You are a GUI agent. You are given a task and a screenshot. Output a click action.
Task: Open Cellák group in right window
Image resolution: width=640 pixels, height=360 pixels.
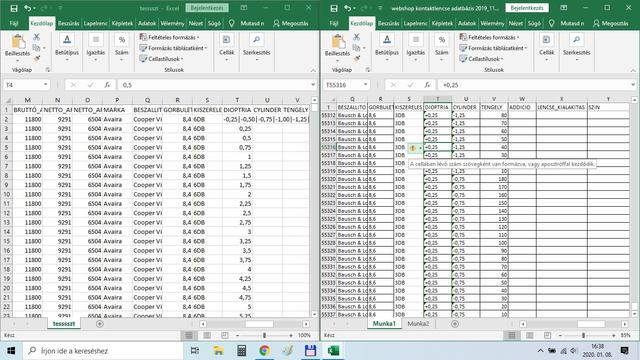point(547,48)
